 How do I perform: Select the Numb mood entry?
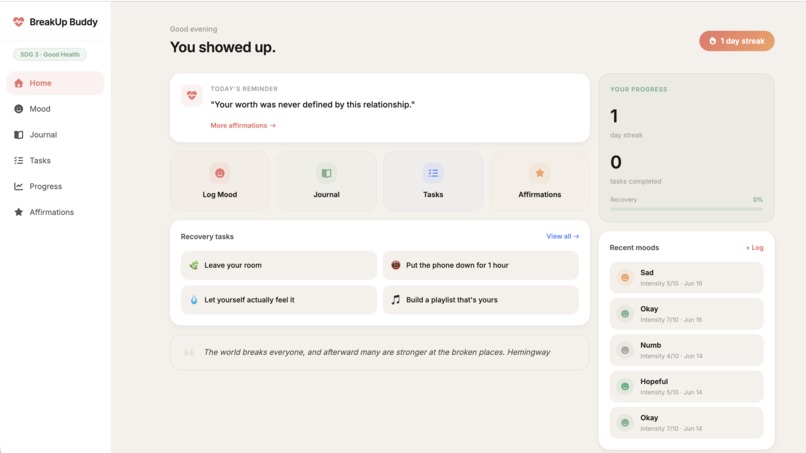coord(686,350)
